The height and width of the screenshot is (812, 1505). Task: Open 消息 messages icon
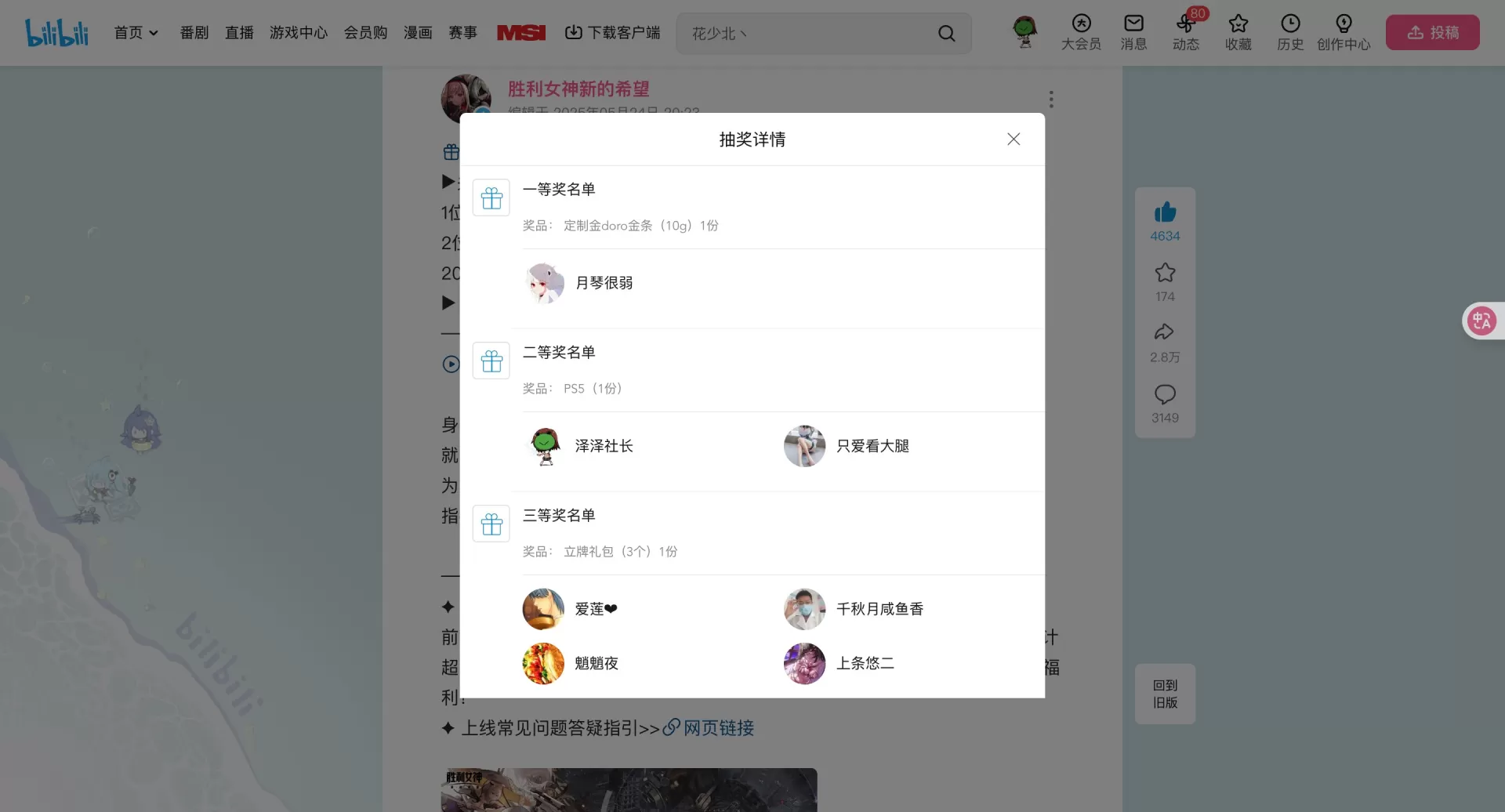[x=1133, y=33]
